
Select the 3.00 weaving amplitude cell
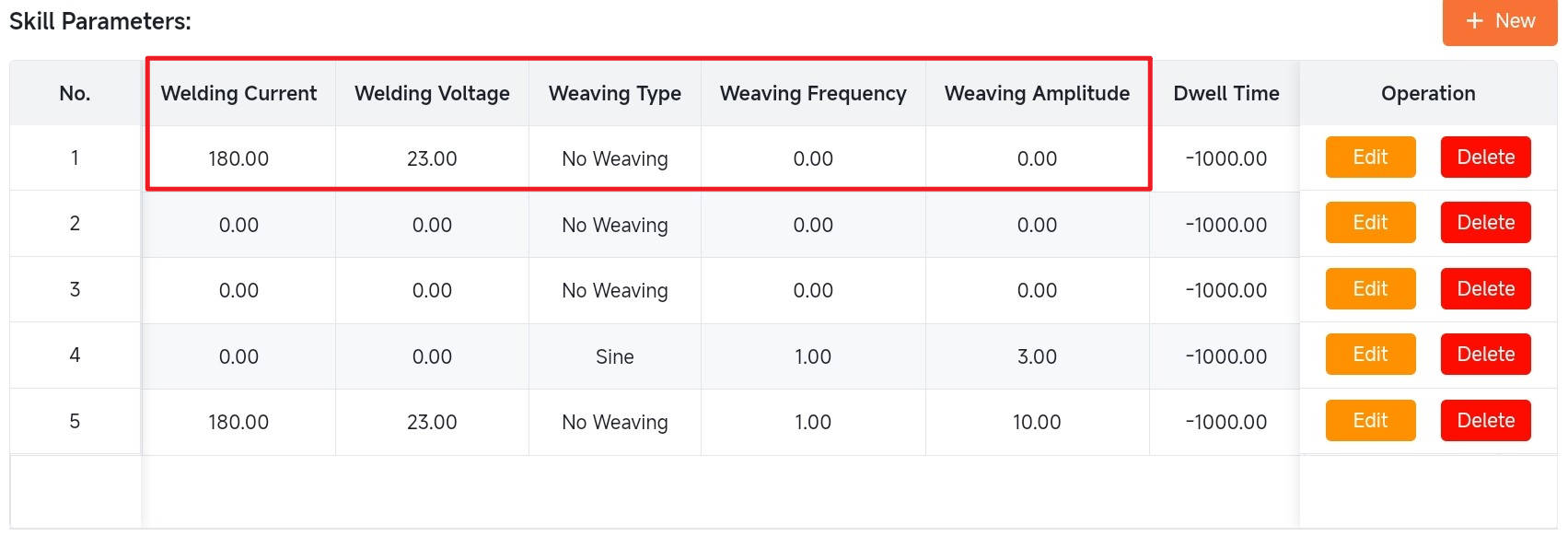1037,357
